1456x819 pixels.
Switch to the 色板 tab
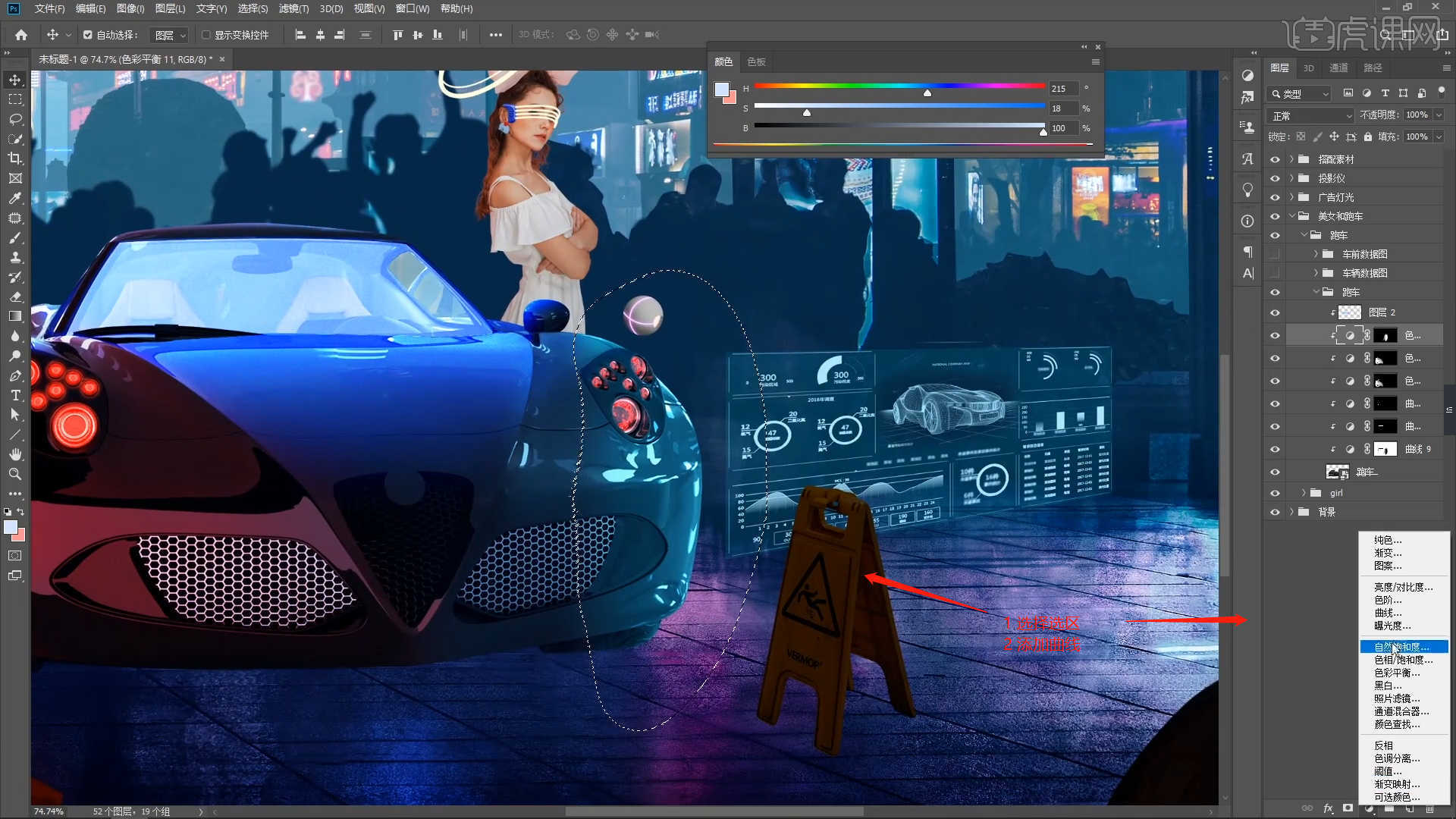coord(756,62)
